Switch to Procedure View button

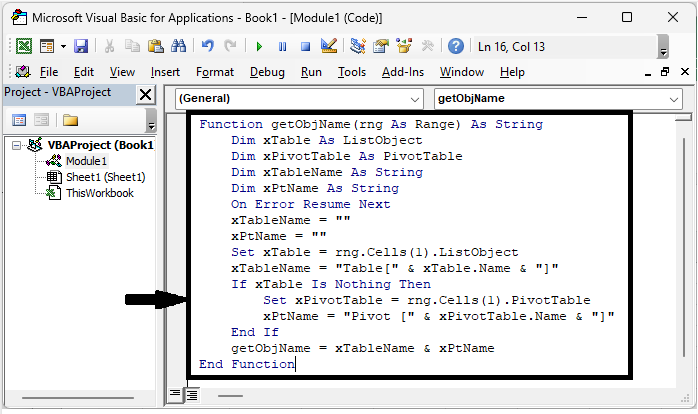pos(175,394)
